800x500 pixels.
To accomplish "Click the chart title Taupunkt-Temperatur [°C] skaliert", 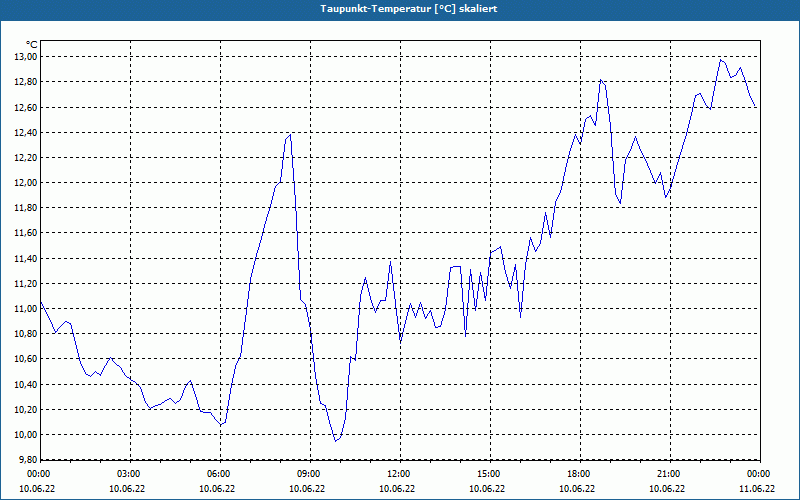I will [x=409, y=9].
